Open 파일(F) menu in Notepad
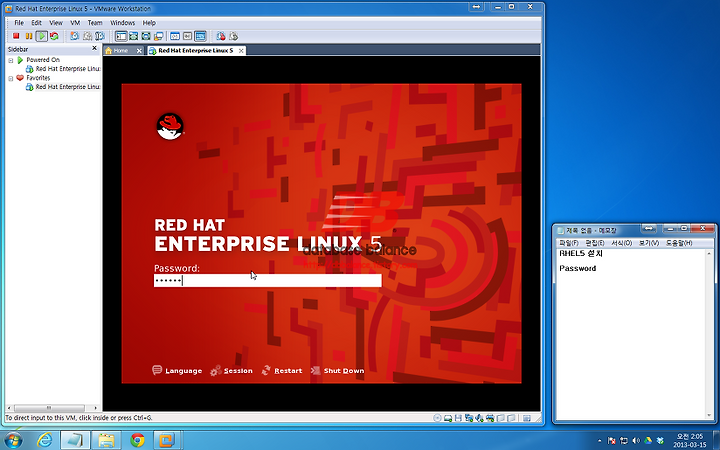The height and width of the screenshot is (450, 720). point(568,243)
